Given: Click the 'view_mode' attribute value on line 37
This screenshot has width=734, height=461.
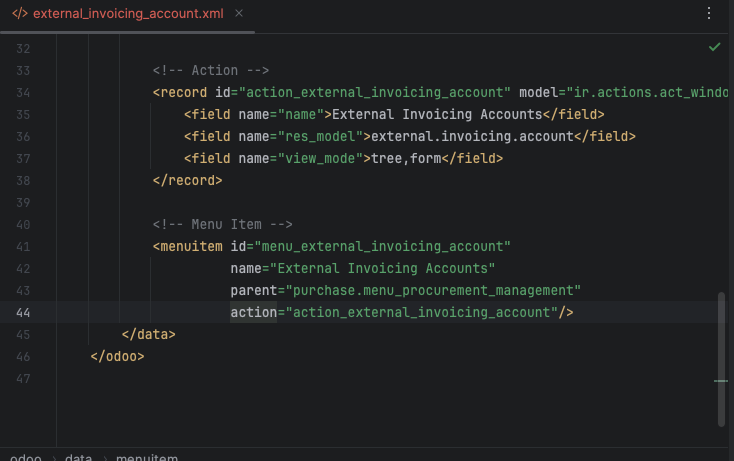Looking at the screenshot, I should 321,159.
